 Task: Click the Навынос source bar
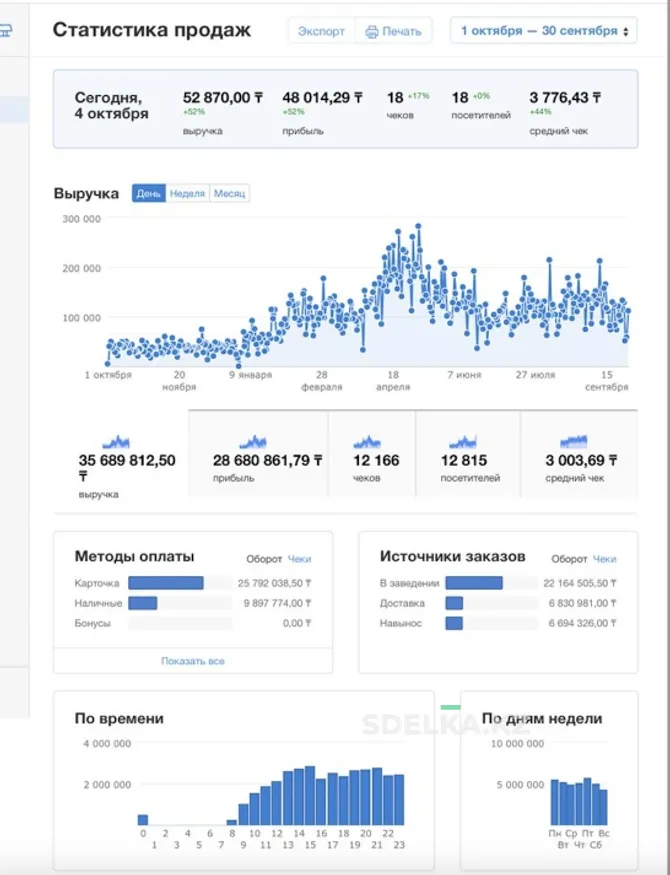coord(454,623)
